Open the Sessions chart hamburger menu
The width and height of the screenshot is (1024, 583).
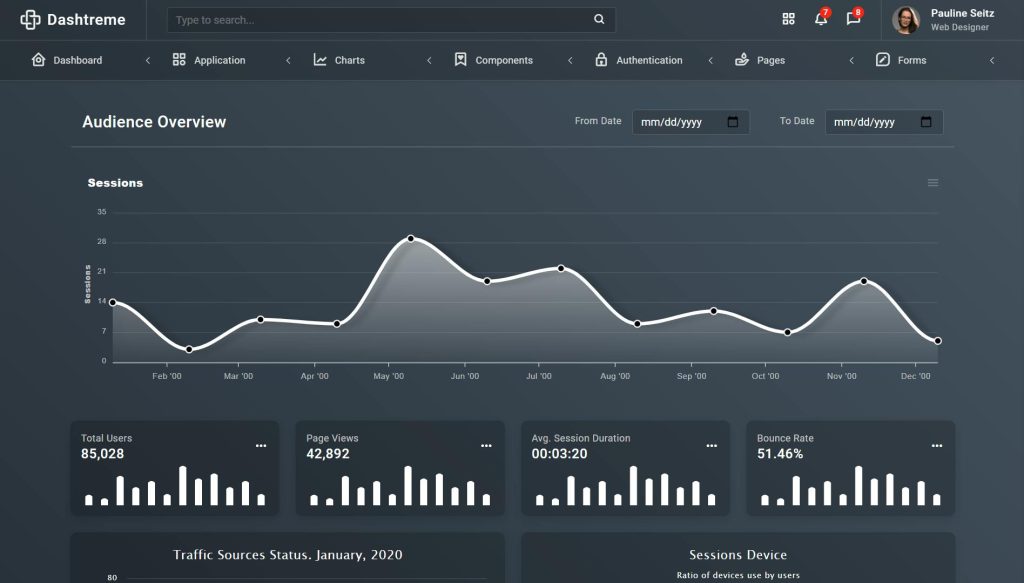(933, 182)
